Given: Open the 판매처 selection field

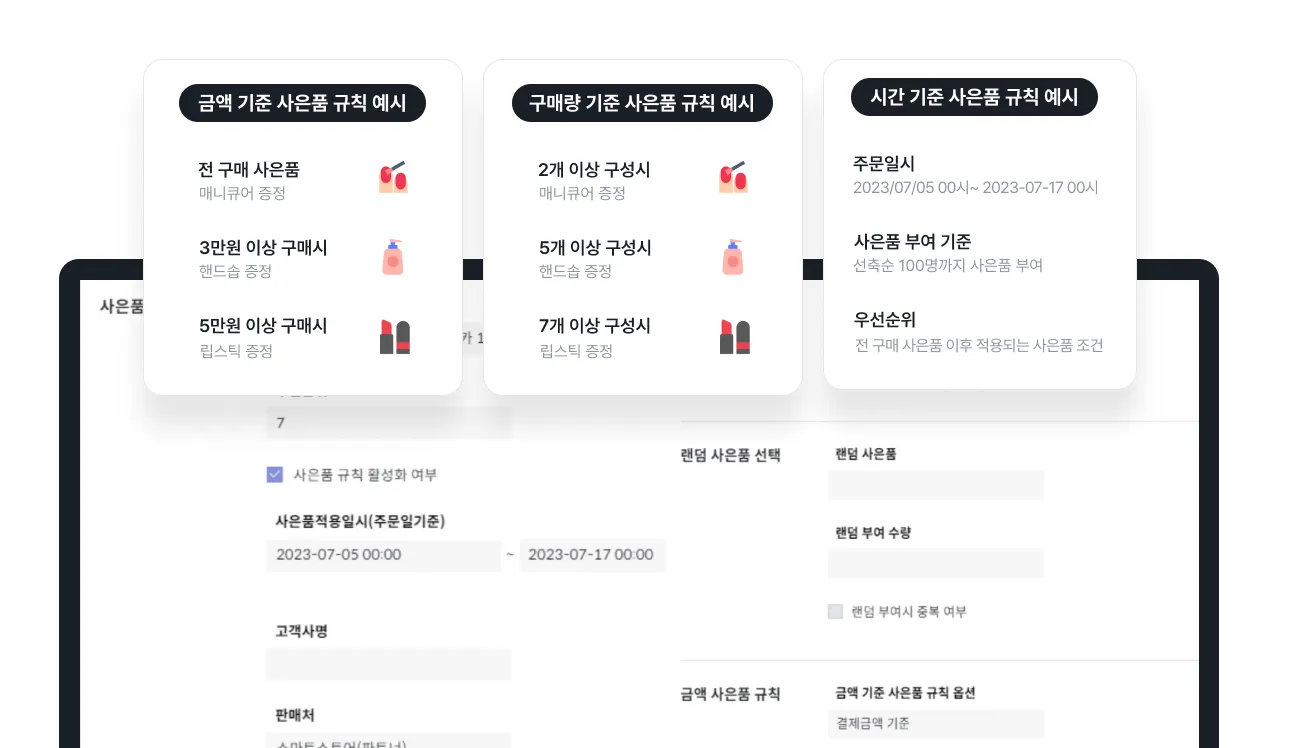Looking at the screenshot, I should pyautogui.click(x=389, y=741).
